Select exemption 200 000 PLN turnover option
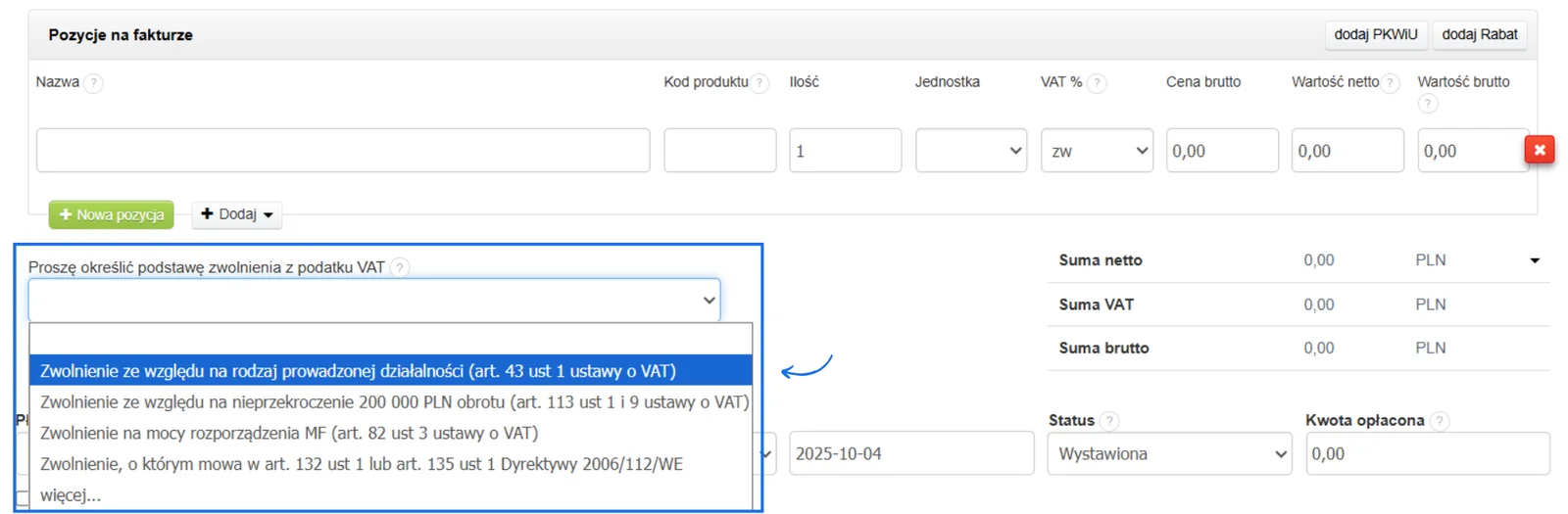This screenshot has width=1568, height=514. 391,402
